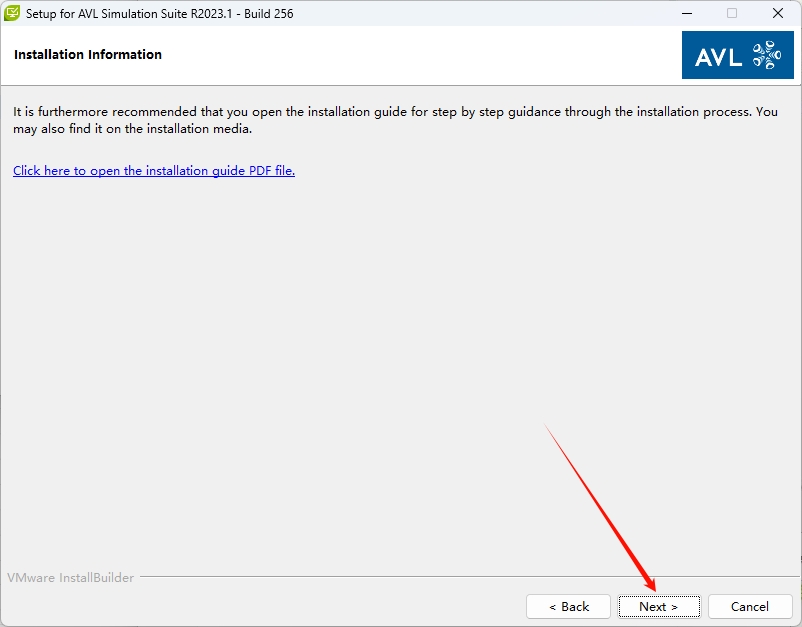Click the empty title bar space
The width and height of the screenshot is (802, 627).
(x=480, y=14)
